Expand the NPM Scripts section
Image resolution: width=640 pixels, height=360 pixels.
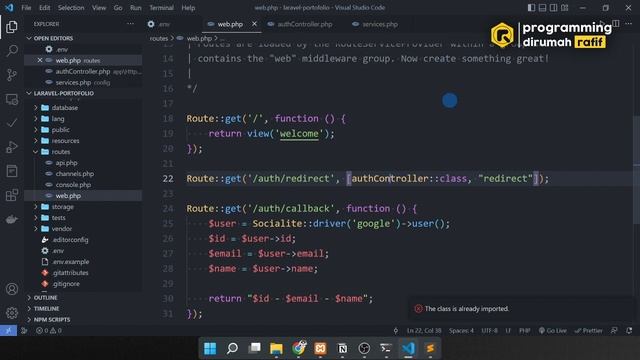(x=83, y=320)
